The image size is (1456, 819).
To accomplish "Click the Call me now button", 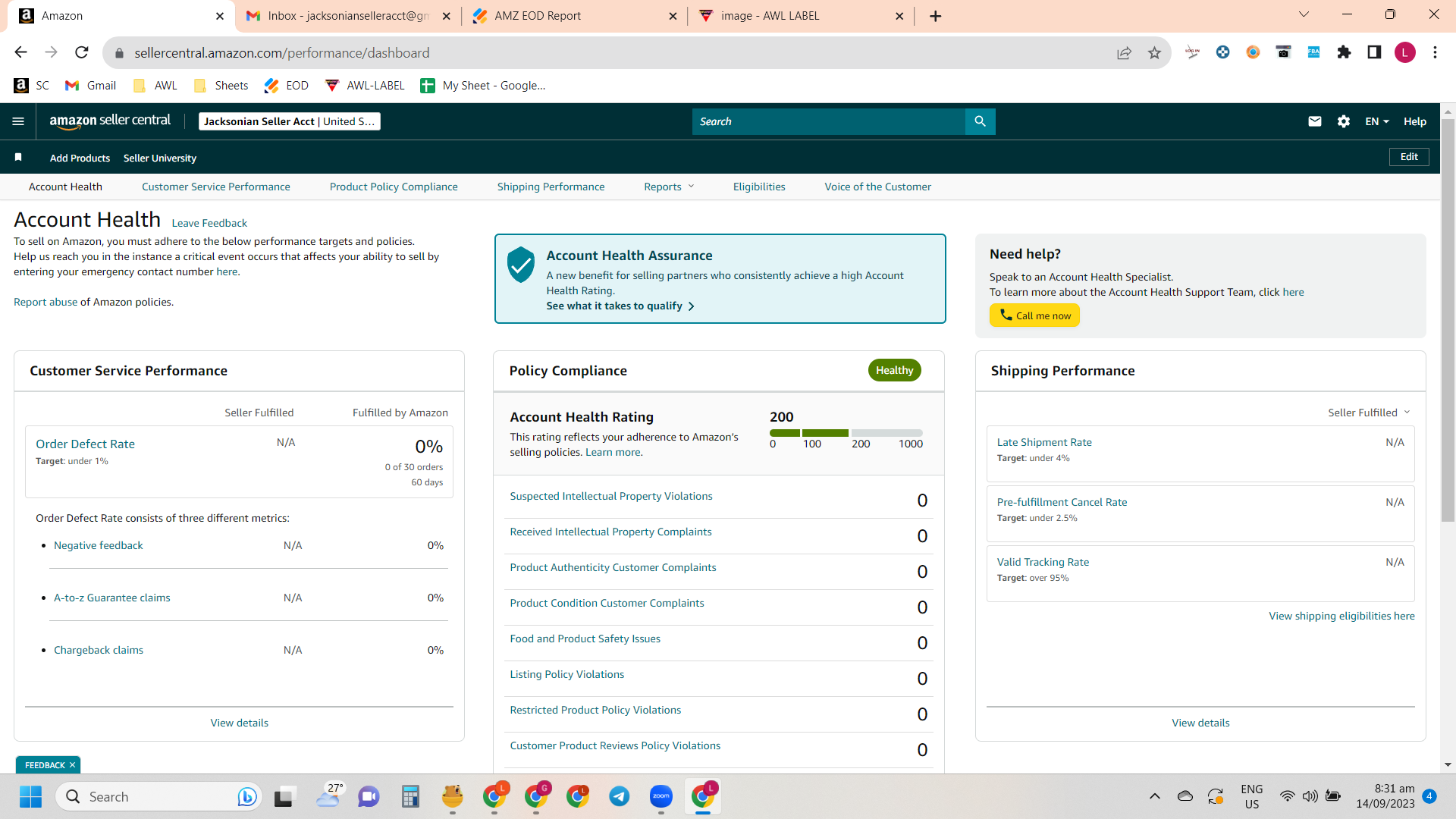I will point(1034,315).
